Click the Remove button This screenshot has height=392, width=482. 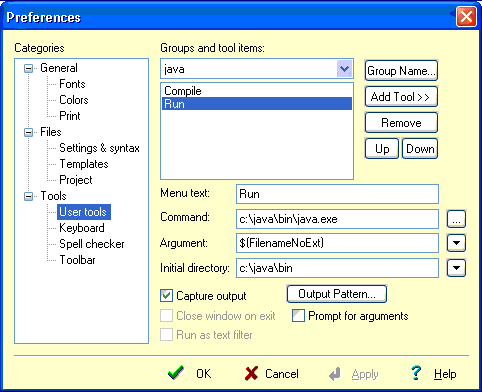pyautogui.click(x=401, y=123)
